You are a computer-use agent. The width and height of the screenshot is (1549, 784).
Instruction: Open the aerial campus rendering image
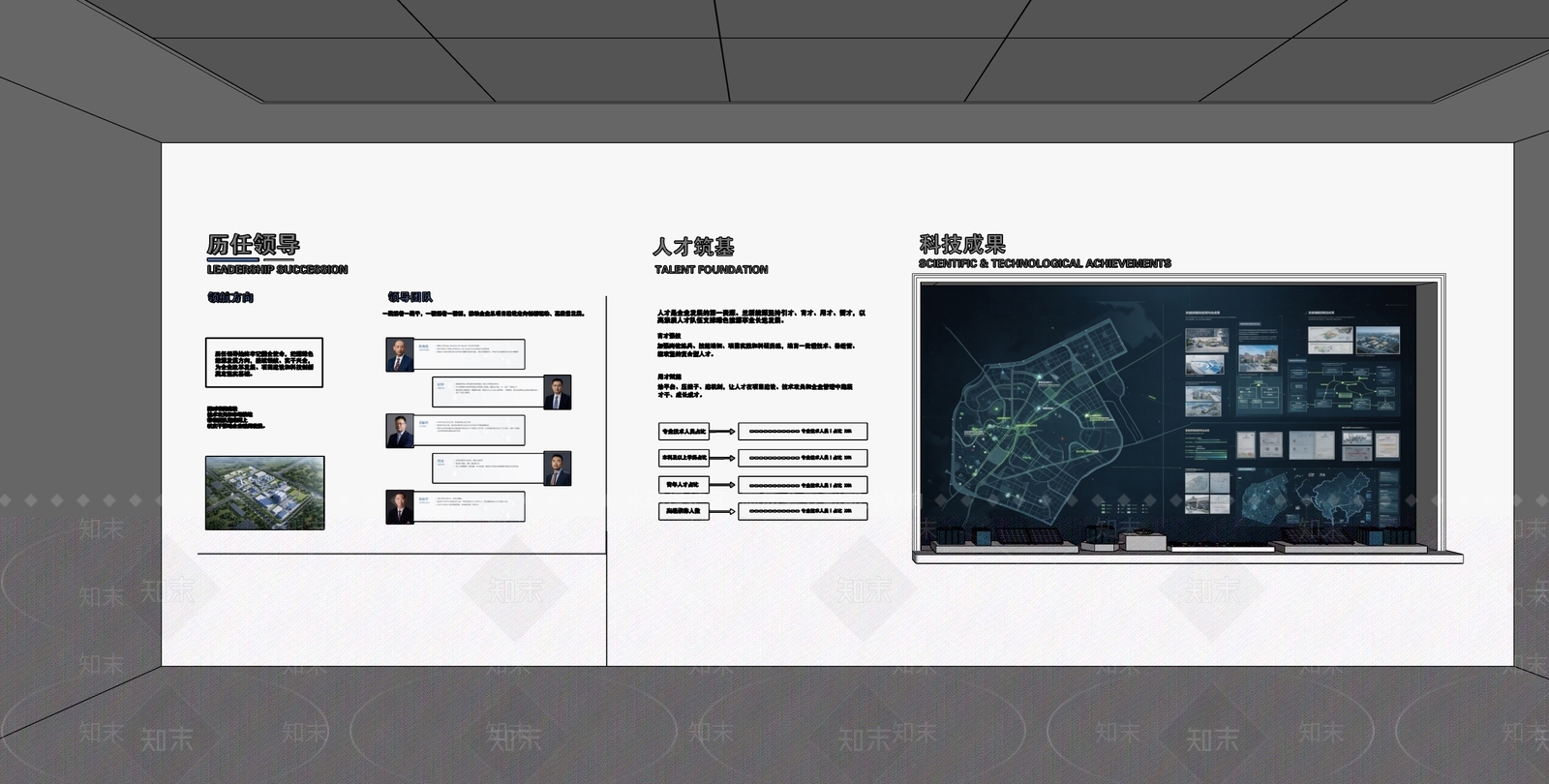(x=265, y=493)
